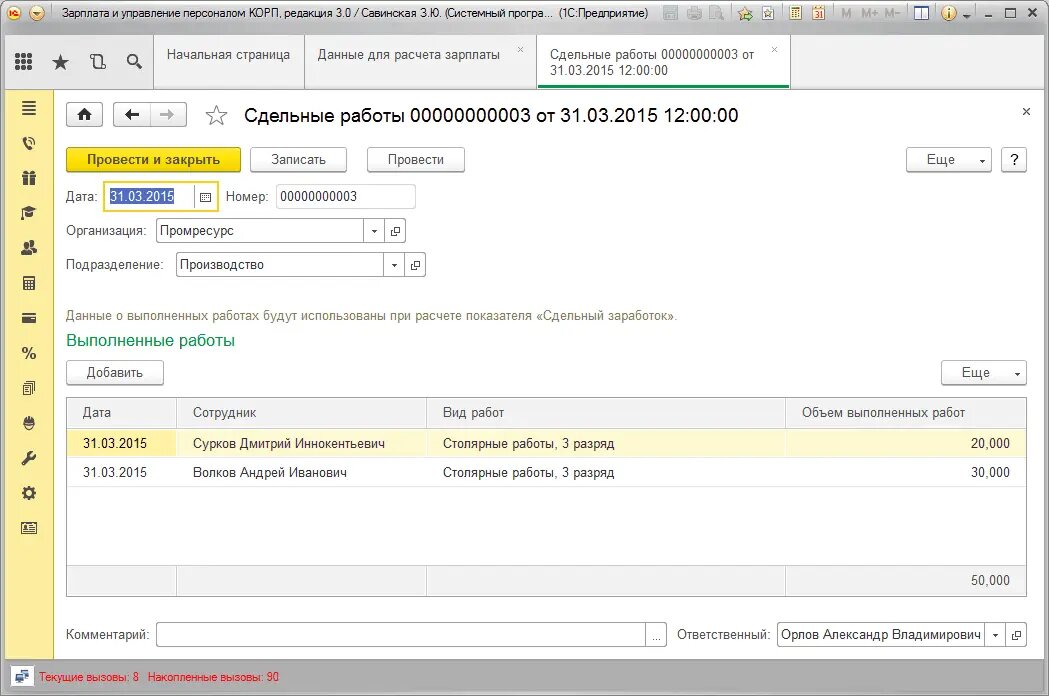This screenshot has width=1049, height=696.
Task: Open the info (i) icon in the title bar
Action: pyautogui.click(x=948, y=13)
